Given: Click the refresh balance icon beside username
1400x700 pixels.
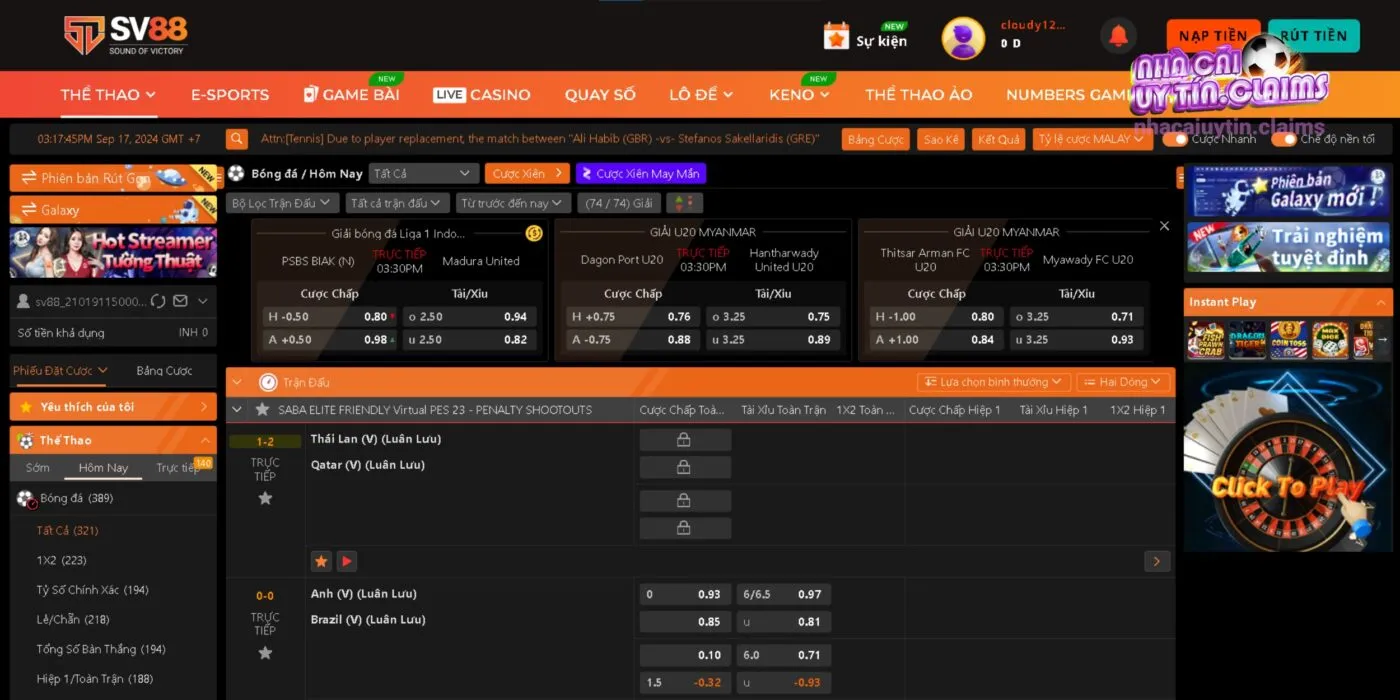Looking at the screenshot, I should [x=157, y=301].
